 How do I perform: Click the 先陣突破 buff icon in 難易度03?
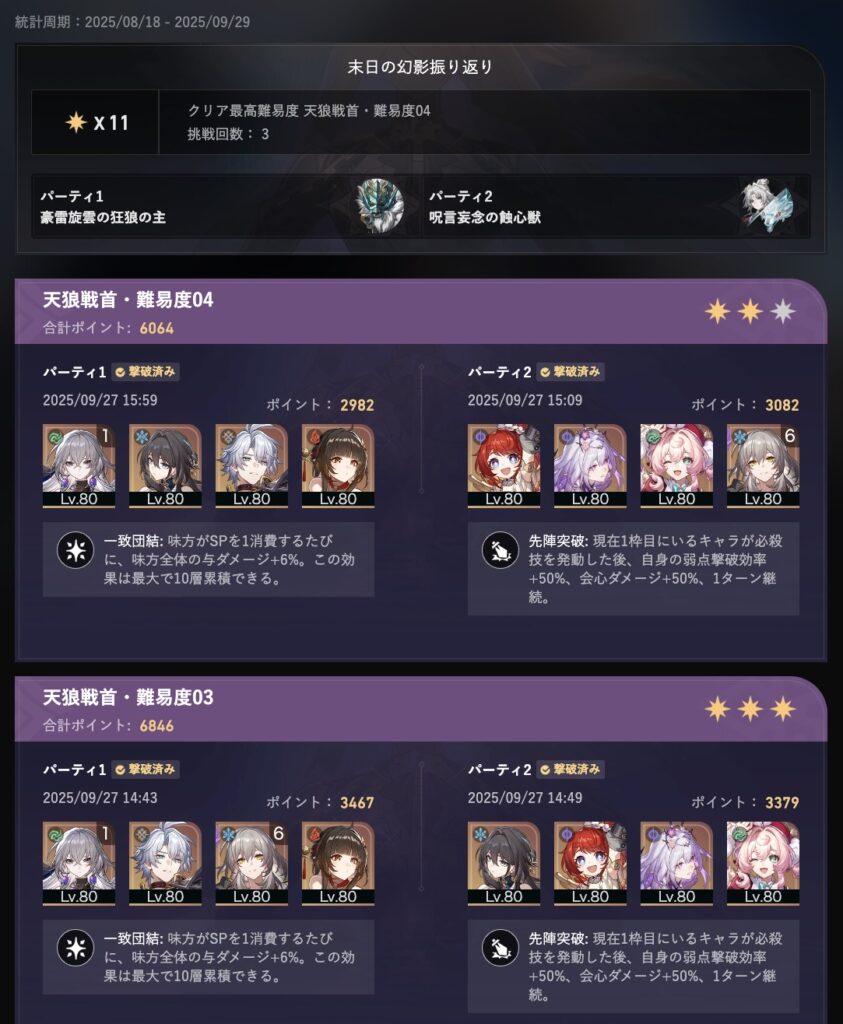pyautogui.click(x=500, y=948)
